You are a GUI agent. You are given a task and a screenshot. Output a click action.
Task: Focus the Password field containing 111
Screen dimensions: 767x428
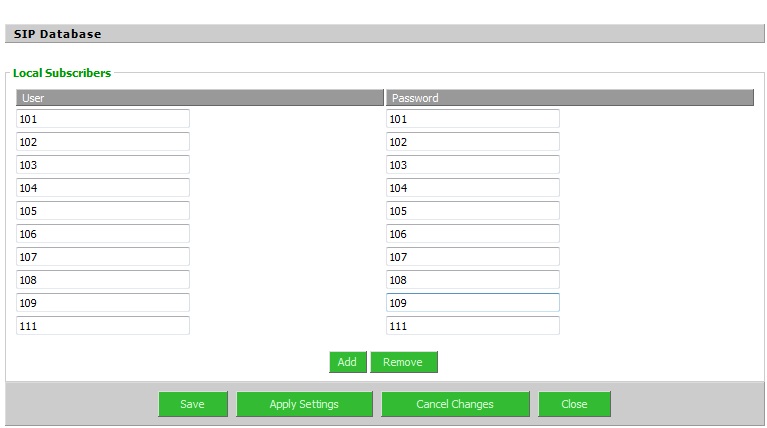473,326
